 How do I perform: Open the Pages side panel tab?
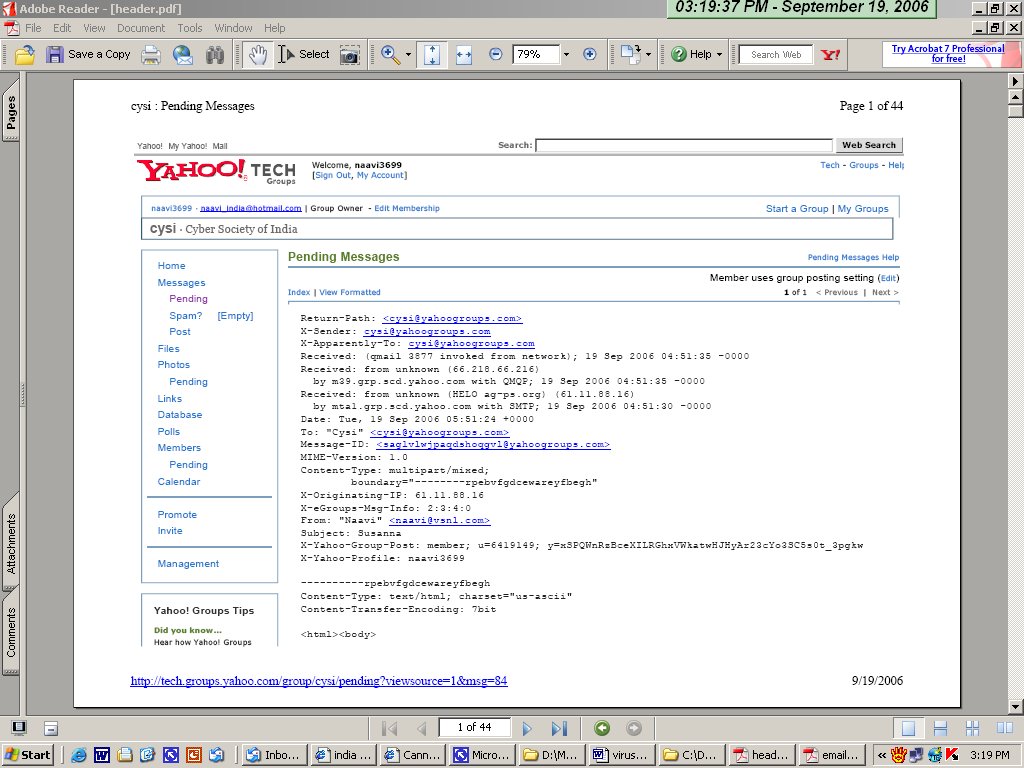[10, 111]
